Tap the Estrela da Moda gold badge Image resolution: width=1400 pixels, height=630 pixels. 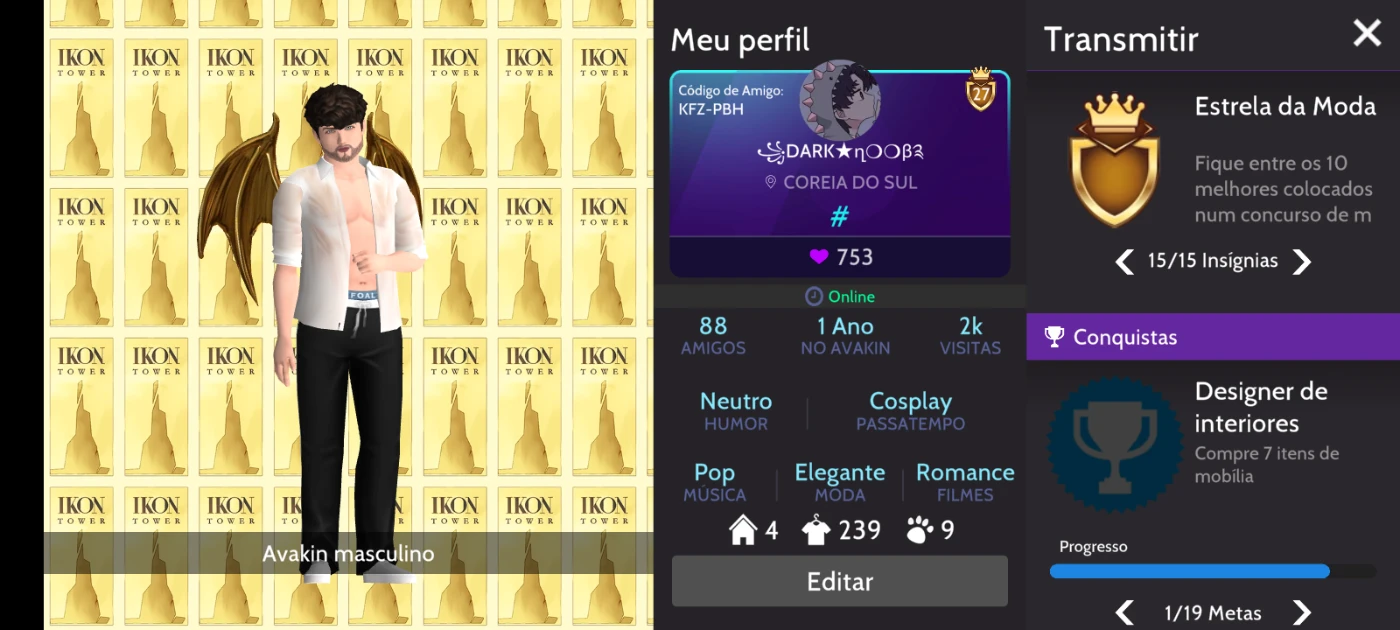1114,160
